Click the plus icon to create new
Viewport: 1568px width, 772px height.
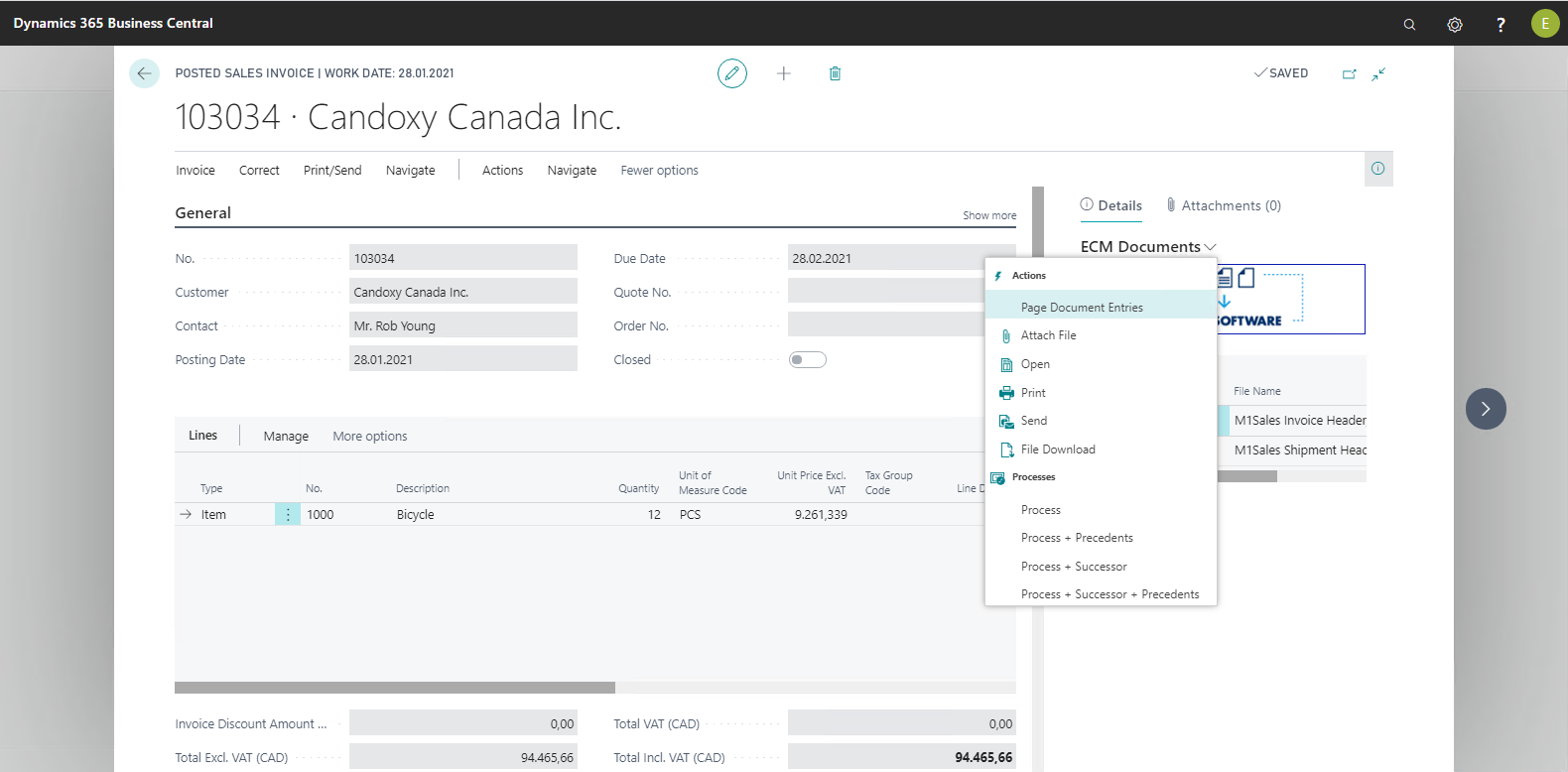[x=783, y=73]
